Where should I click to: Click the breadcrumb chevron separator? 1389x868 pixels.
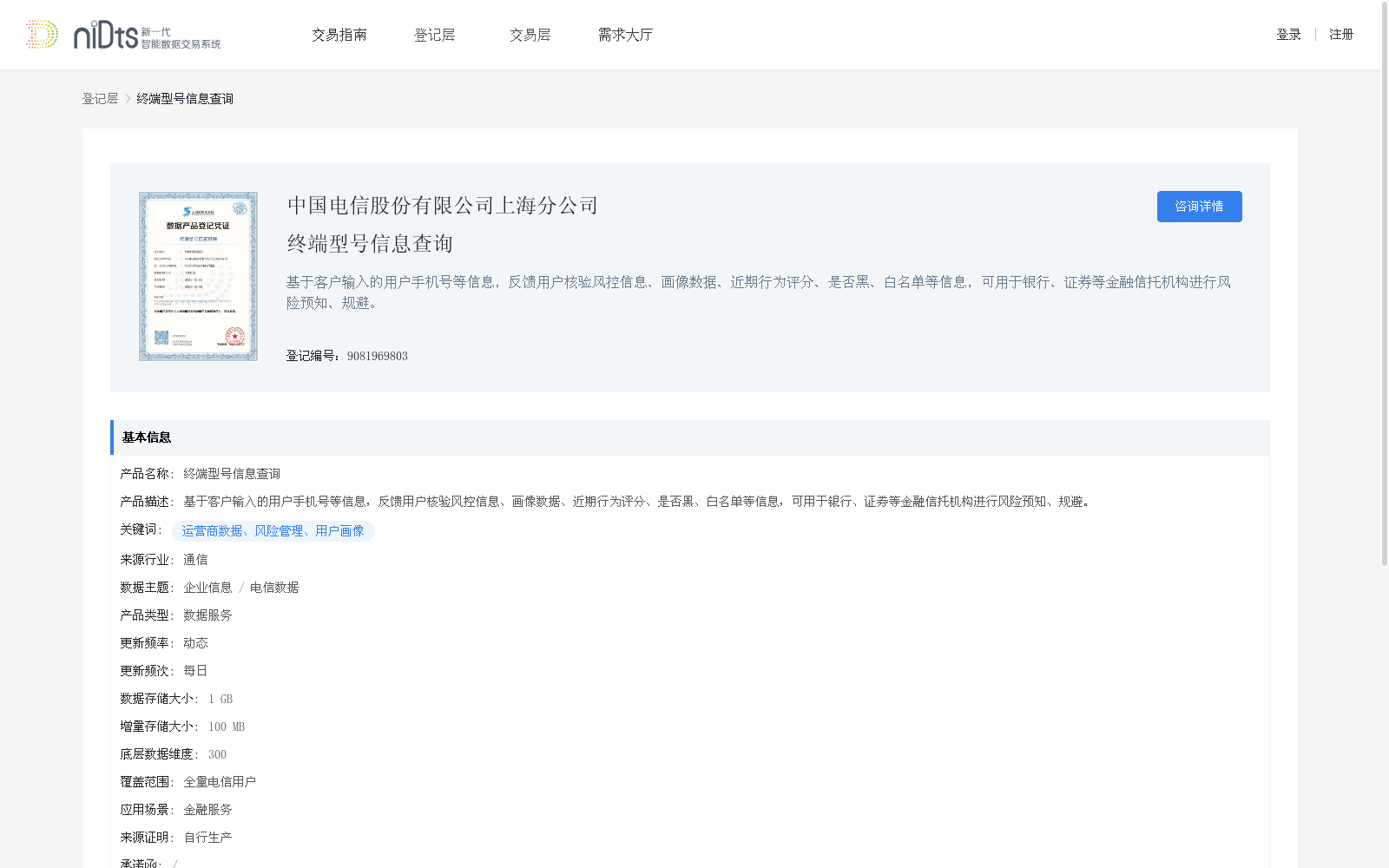(128, 99)
